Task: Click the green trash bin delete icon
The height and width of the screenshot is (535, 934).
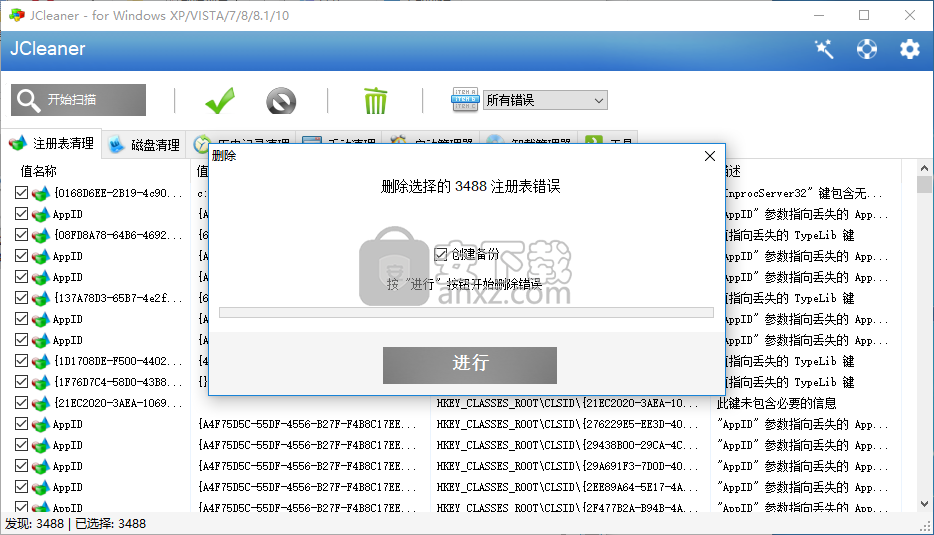Action: 375,100
